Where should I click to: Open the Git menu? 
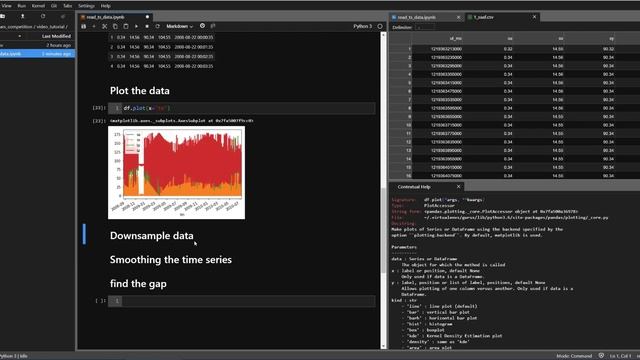(54, 6)
